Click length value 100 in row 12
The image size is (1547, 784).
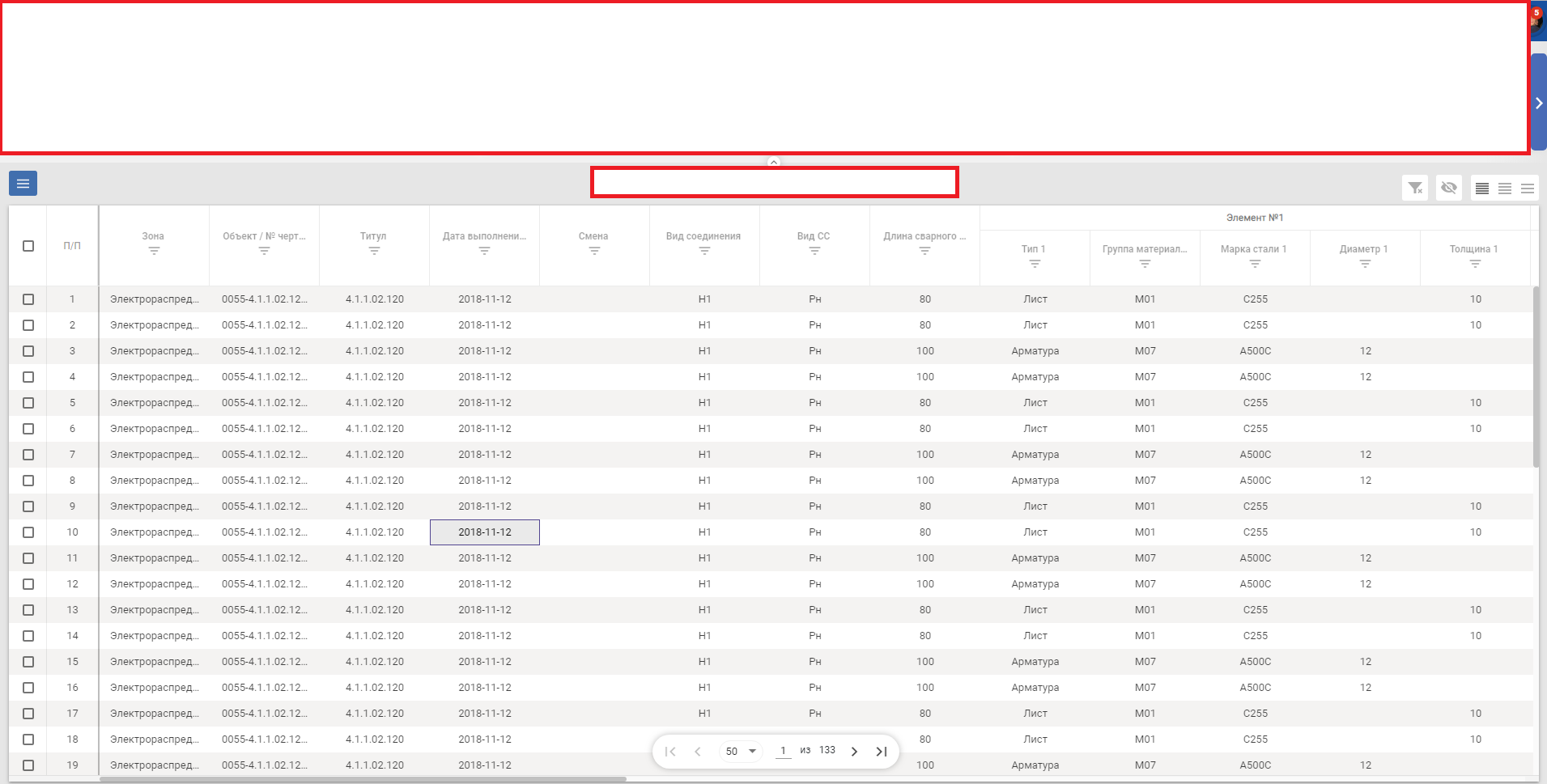pyautogui.click(x=925, y=584)
